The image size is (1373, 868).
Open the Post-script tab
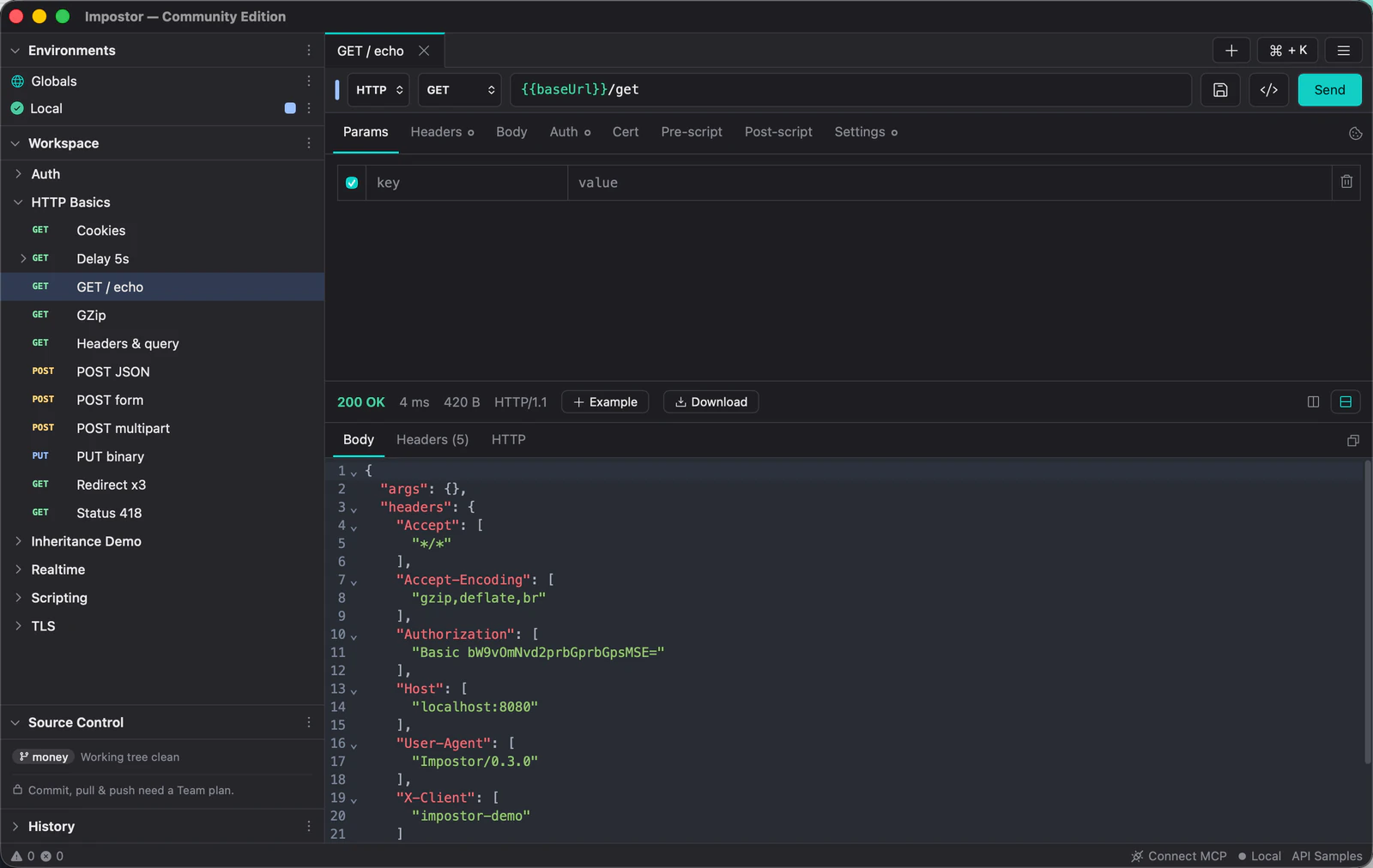(x=778, y=132)
